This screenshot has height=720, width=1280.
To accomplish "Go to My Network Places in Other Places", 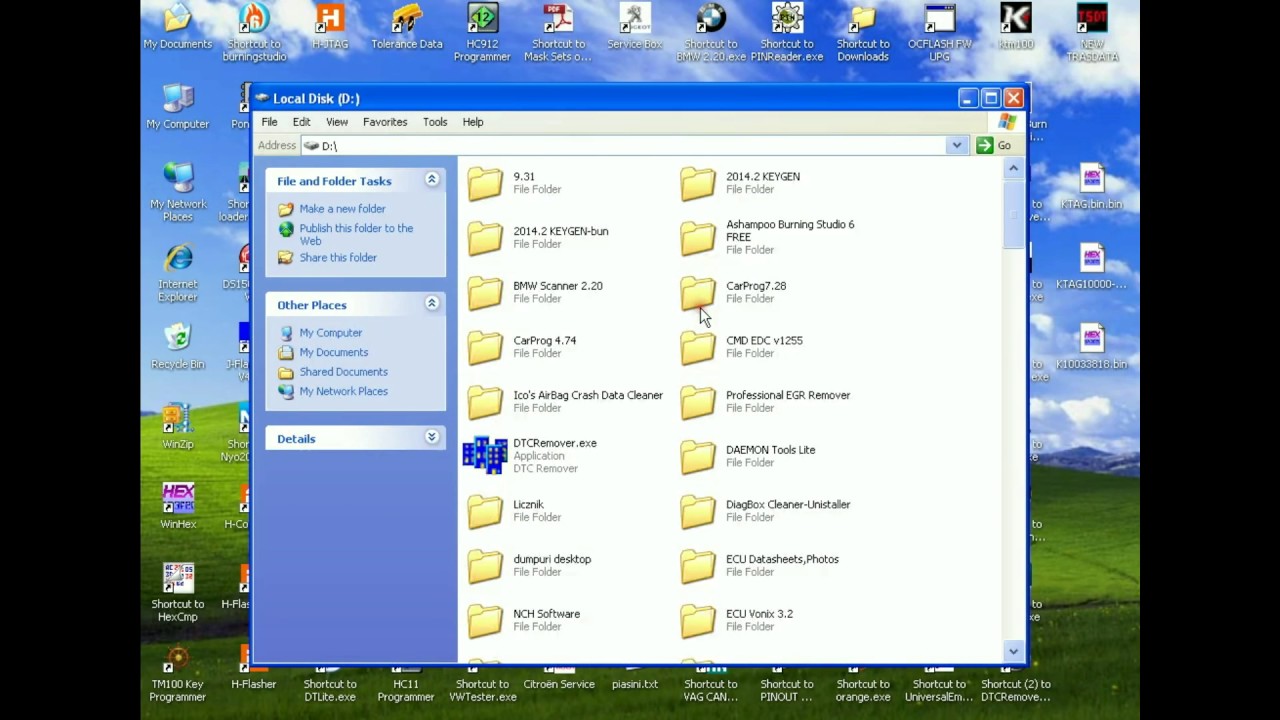I will (343, 392).
